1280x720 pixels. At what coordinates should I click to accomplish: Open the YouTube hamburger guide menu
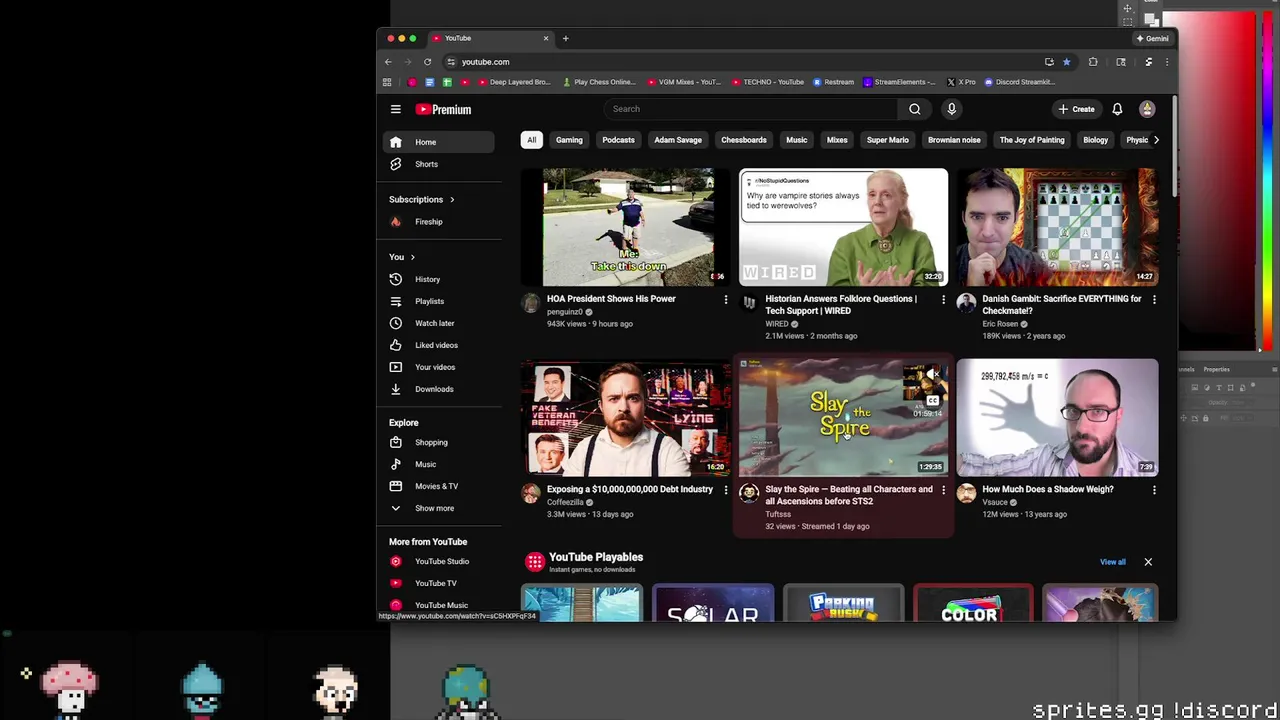click(x=396, y=109)
